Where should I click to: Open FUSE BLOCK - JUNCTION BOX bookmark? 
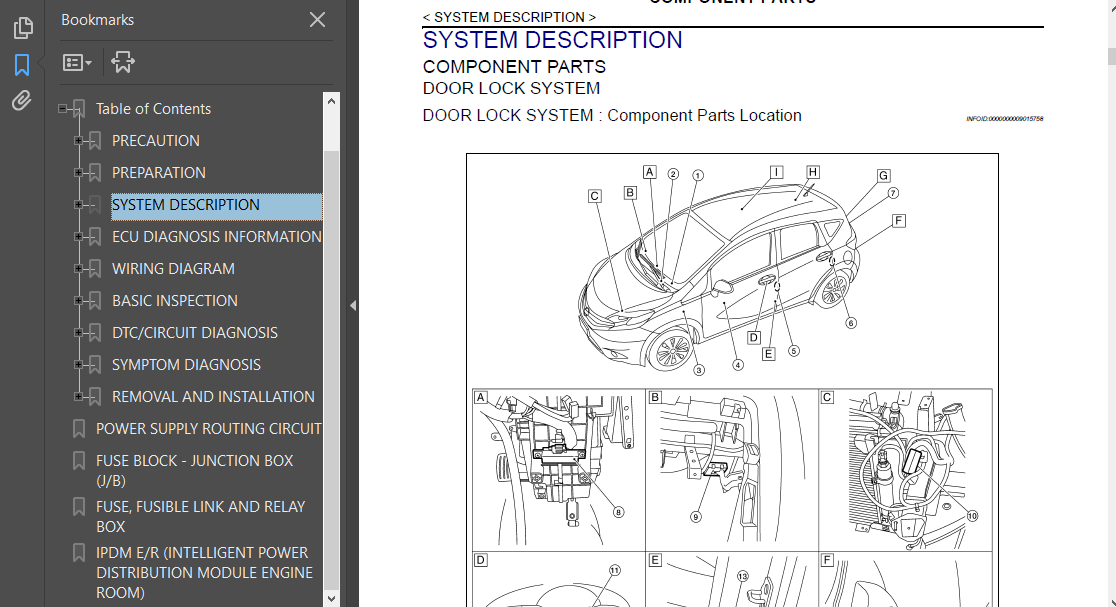point(194,470)
